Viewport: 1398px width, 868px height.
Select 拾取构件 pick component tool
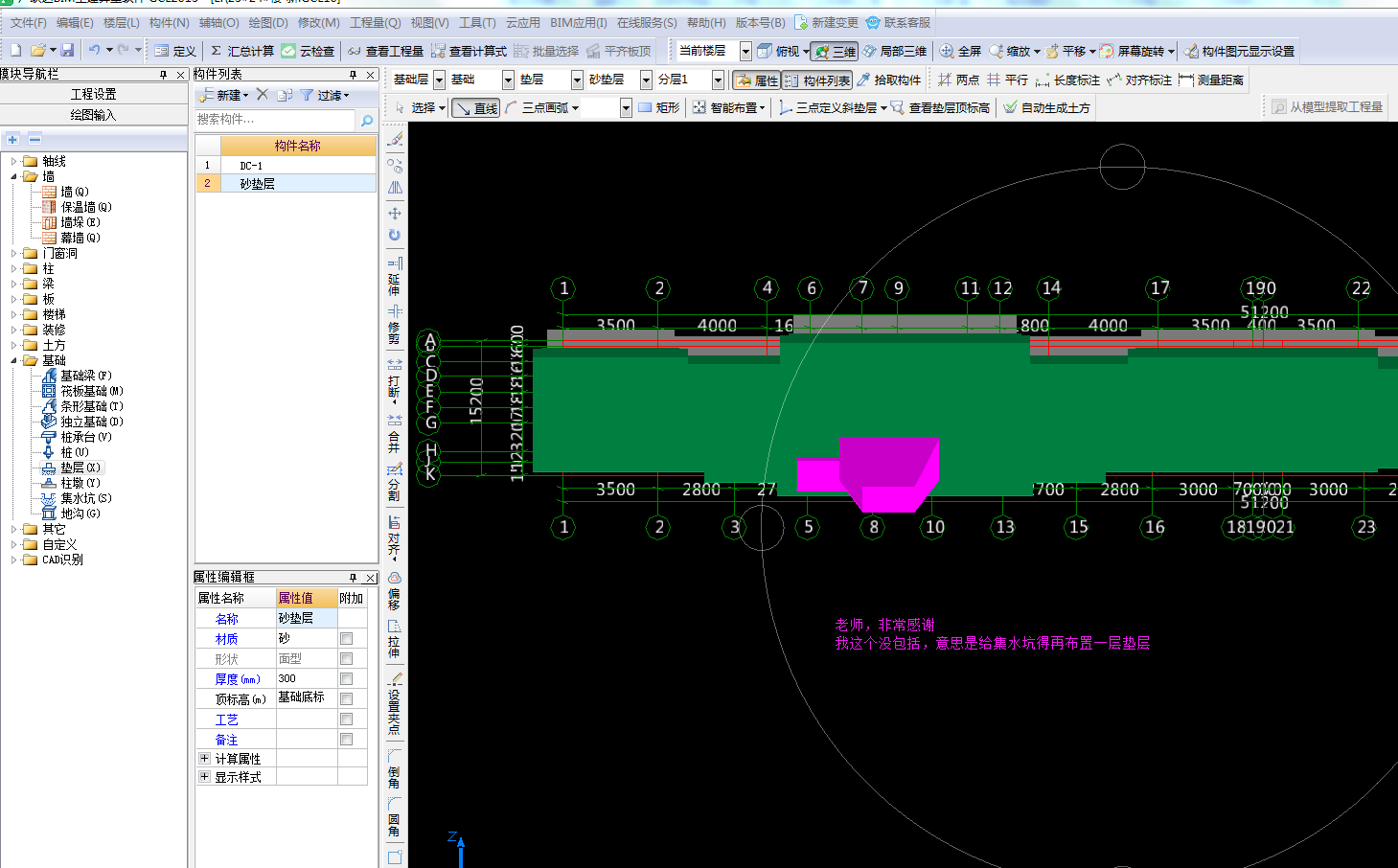(889, 80)
